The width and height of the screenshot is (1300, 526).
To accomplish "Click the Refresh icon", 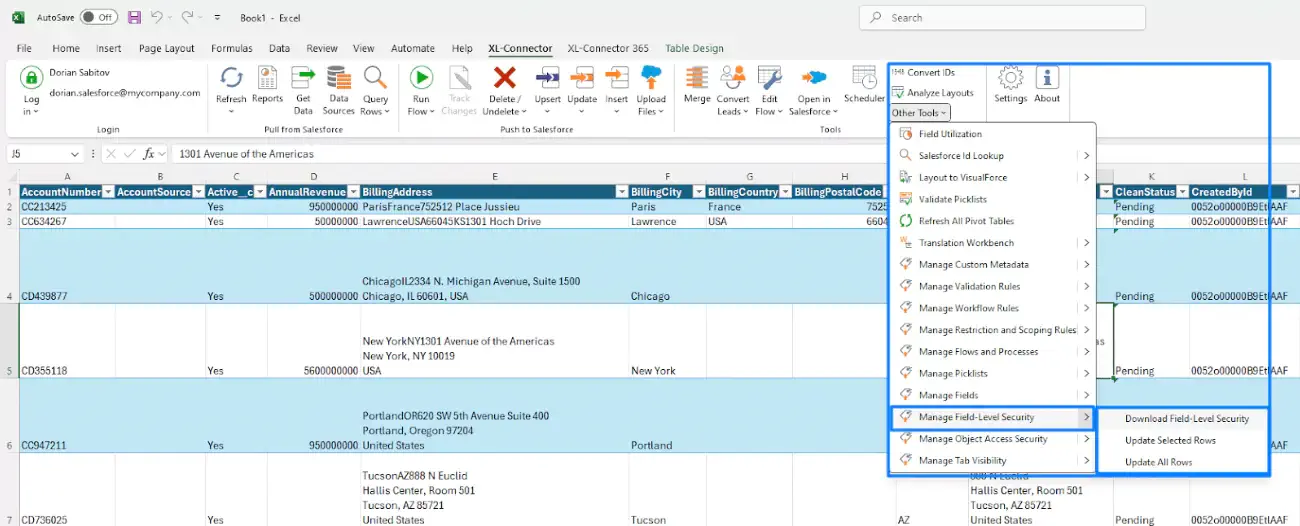I will pyautogui.click(x=231, y=78).
